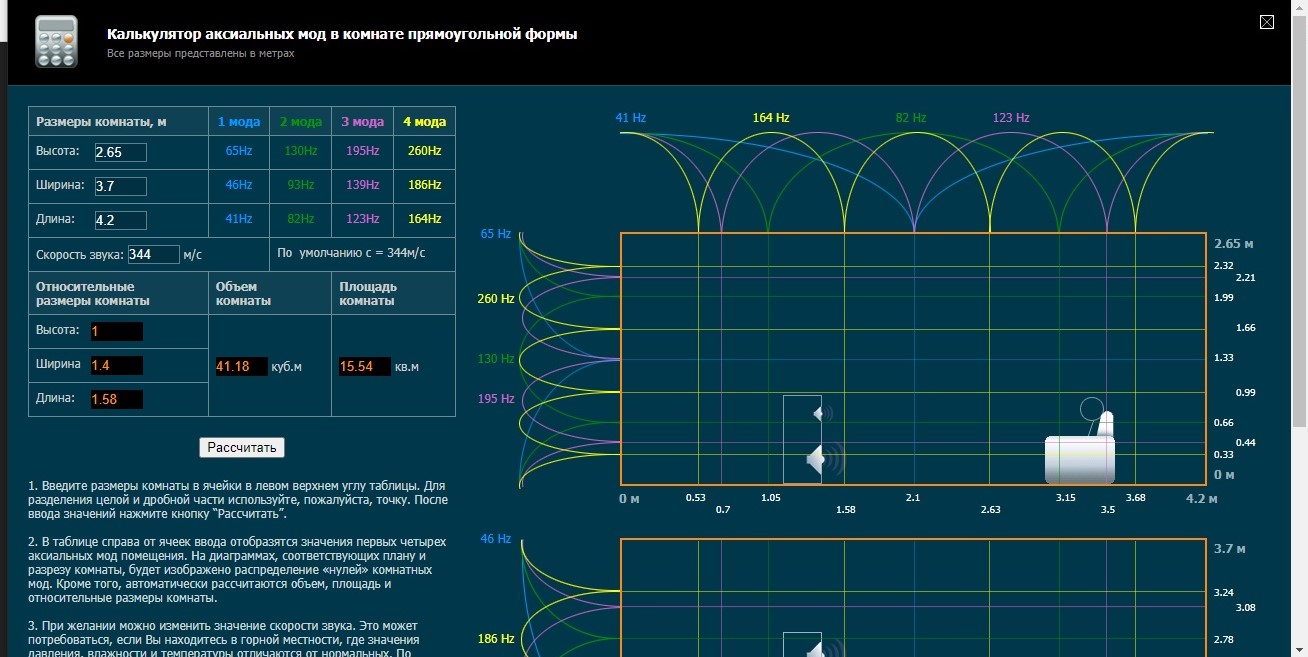Click the 2.65 м height axis label
The height and width of the screenshot is (657, 1308).
(x=1233, y=244)
